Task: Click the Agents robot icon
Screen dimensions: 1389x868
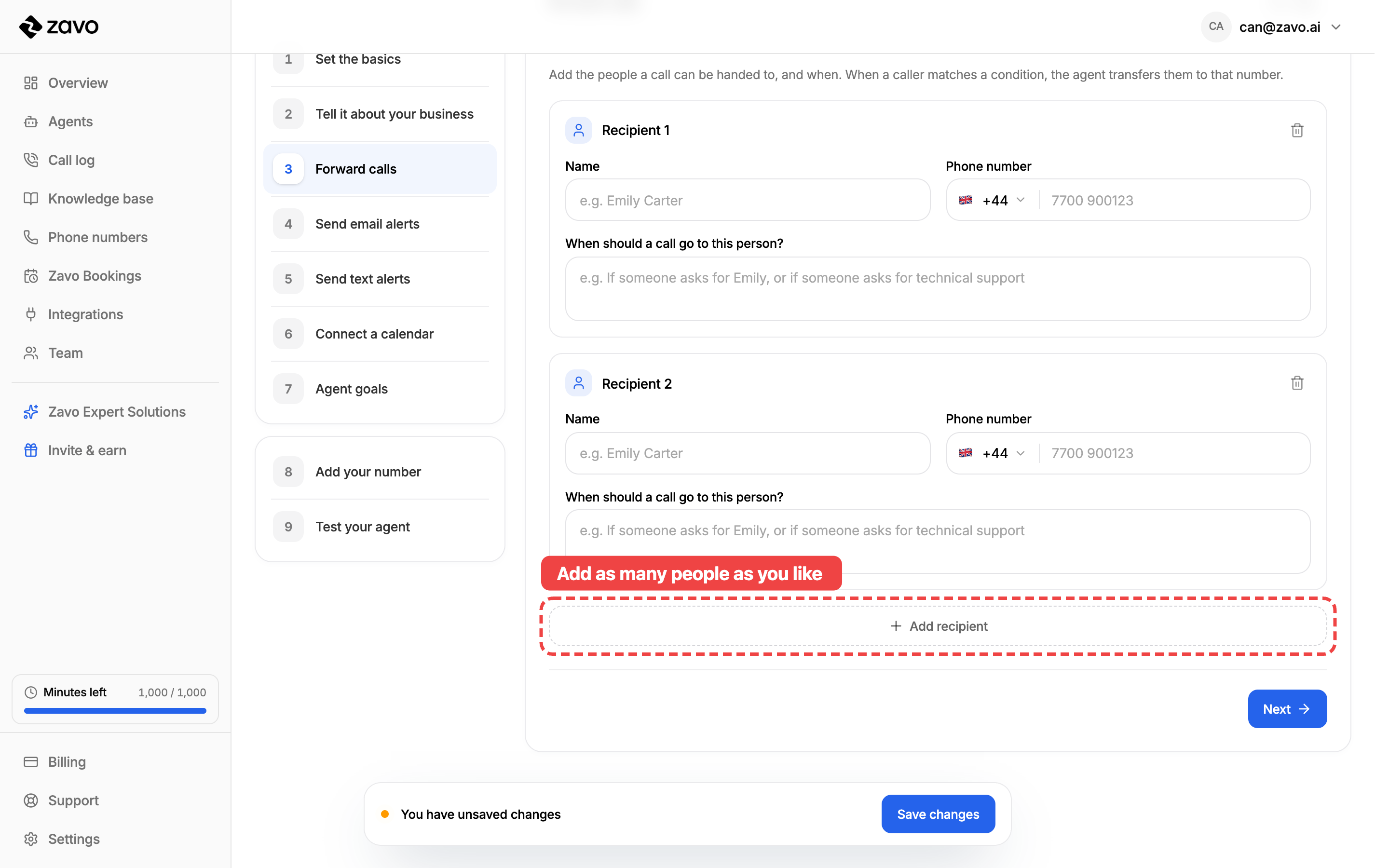Action: [x=31, y=121]
